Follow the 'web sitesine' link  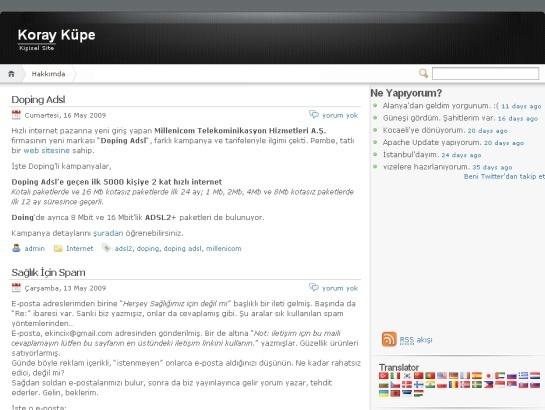tap(47, 150)
